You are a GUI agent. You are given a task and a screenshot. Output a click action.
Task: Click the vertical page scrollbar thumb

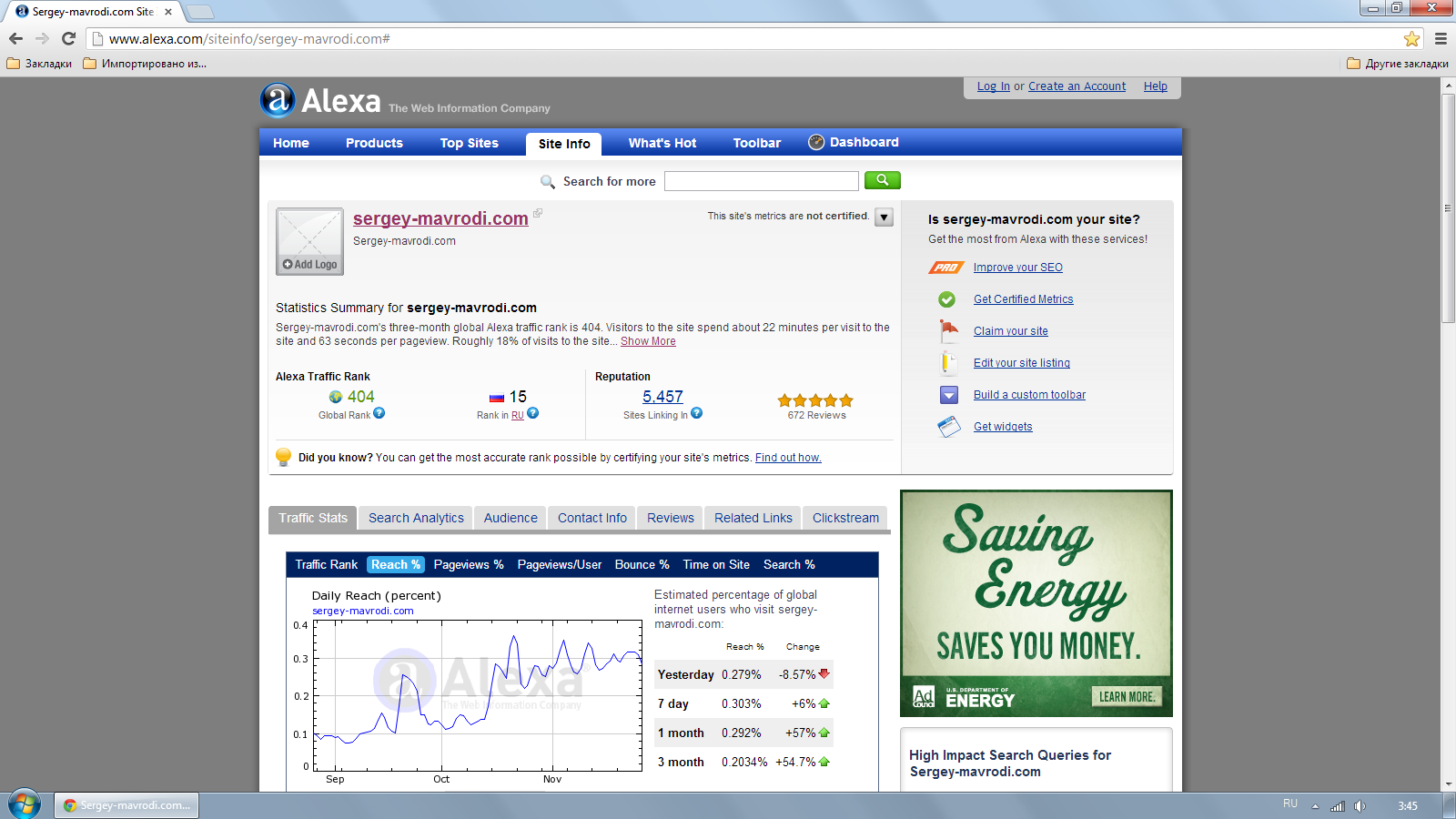pyautogui.click(x=1448, y=207)
